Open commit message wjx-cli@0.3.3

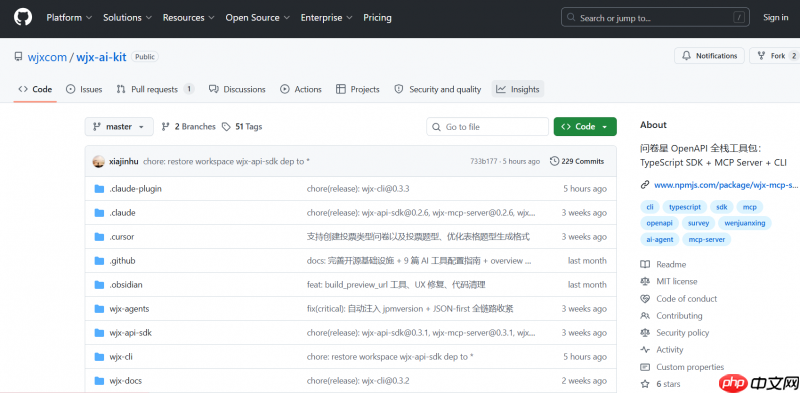(358, 189)
